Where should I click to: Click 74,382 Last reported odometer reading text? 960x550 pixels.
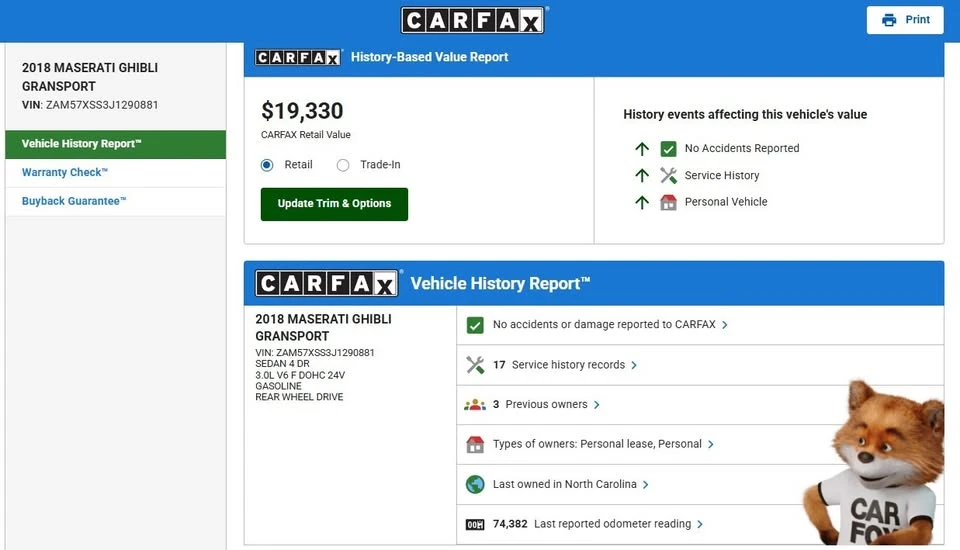[x=592, y=524]
